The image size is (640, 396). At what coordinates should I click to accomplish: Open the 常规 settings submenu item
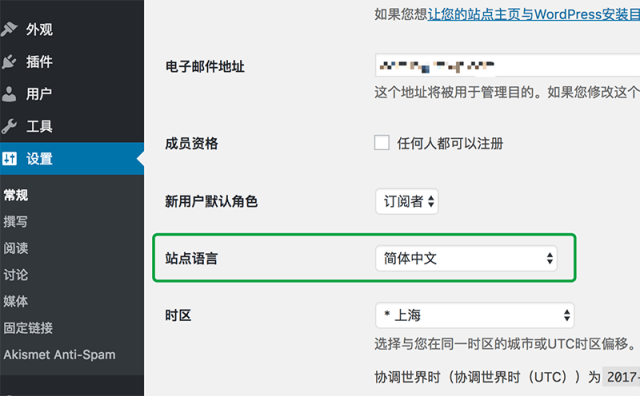coord(16,195)
